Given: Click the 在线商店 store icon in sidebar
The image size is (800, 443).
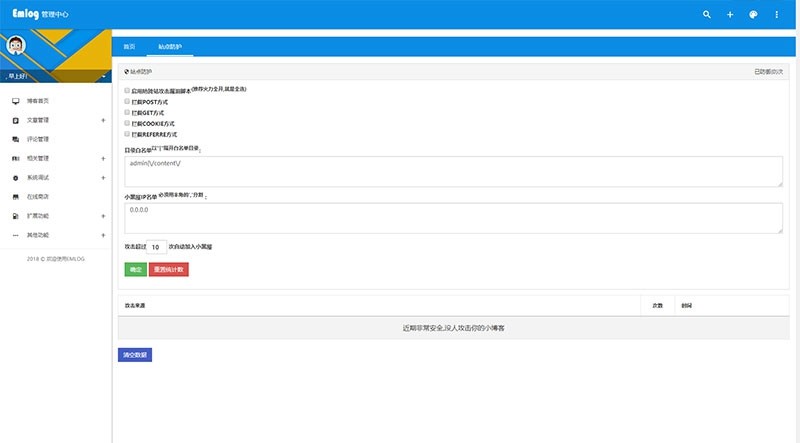Looking at the screenshot, I should point(15,196).
